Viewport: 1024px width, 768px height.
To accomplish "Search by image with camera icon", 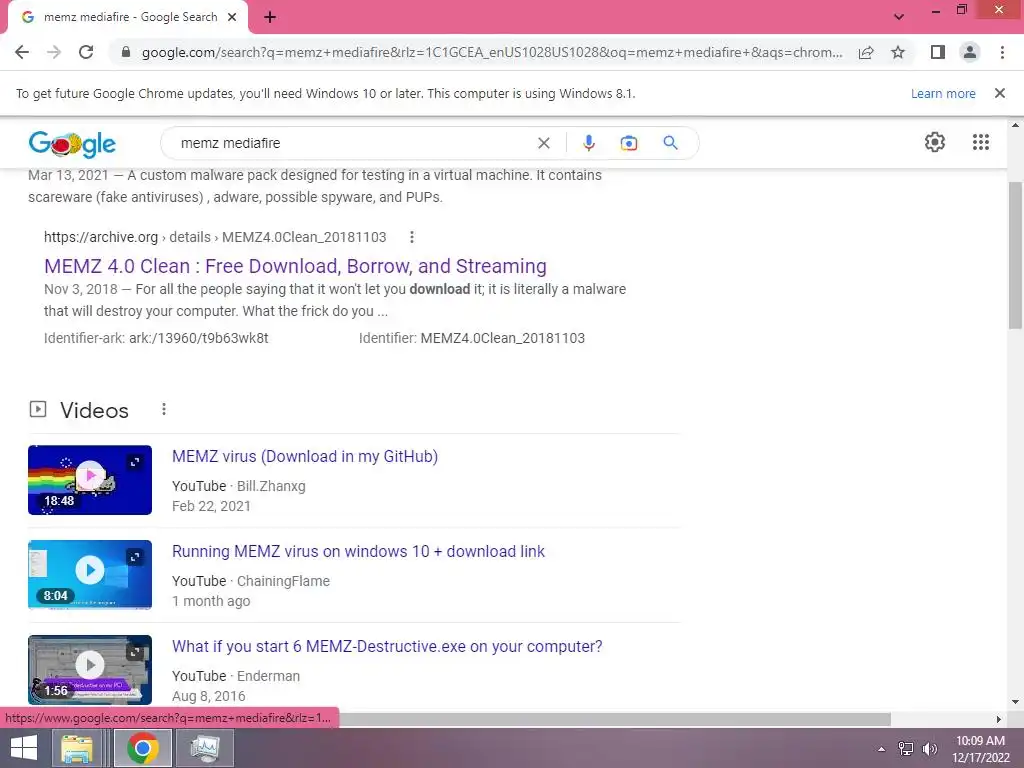I will pos(628,143).
